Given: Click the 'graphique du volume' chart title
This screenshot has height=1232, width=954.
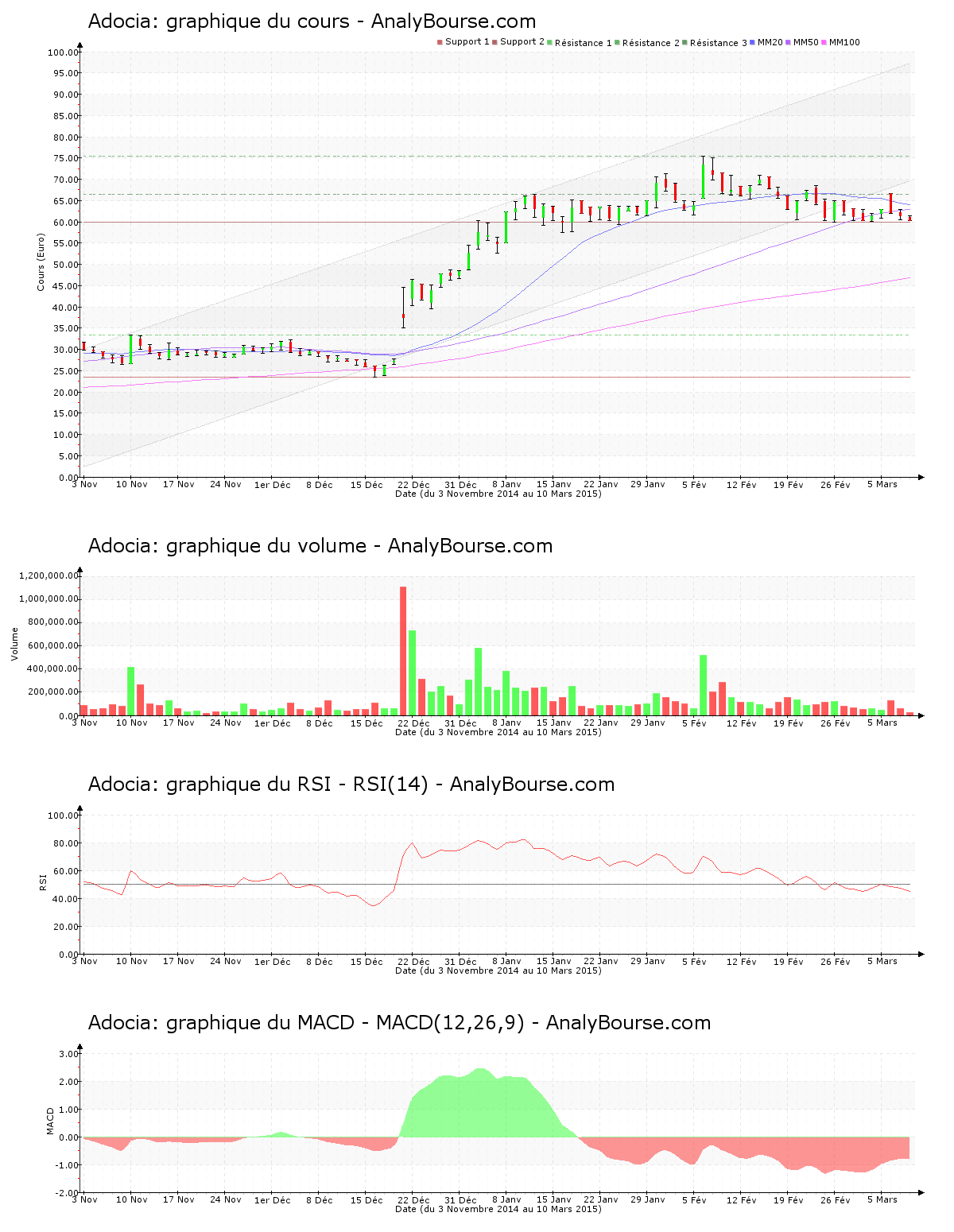Looking at the screenshot, I should [x=320, y=546].
